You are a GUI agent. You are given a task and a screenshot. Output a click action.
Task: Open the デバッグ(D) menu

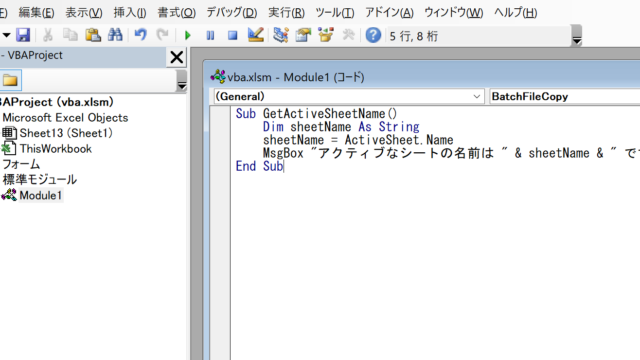click(231, 13)
